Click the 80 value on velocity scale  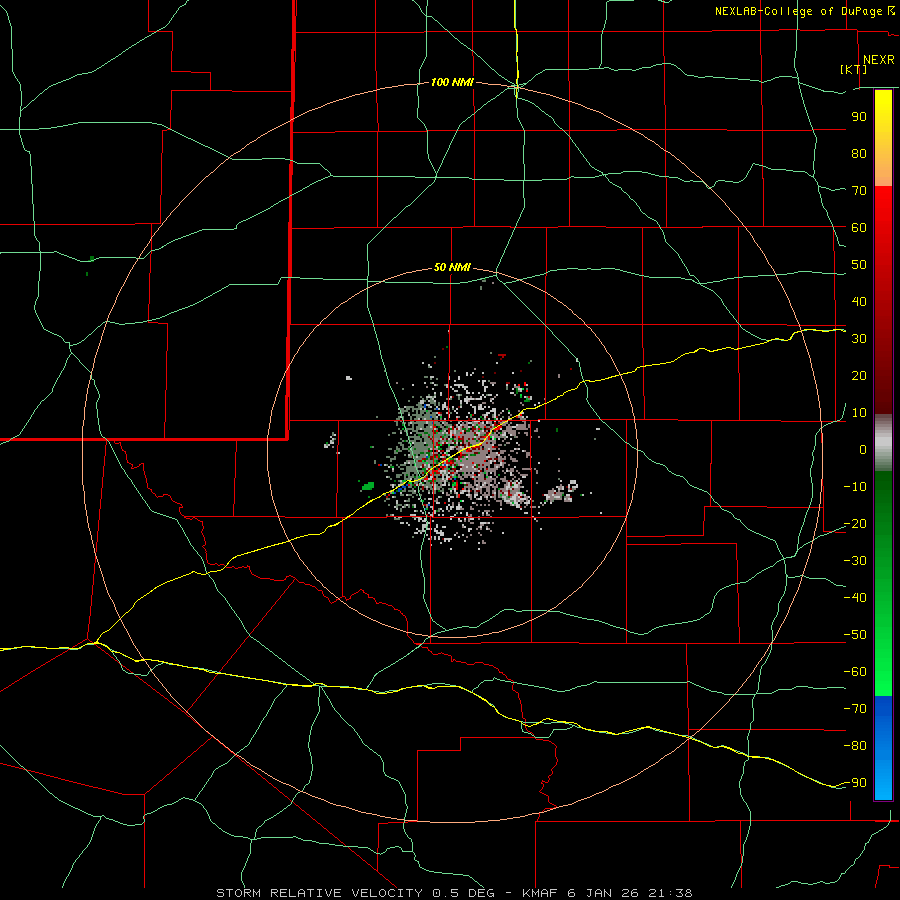[x=859, y=153]
